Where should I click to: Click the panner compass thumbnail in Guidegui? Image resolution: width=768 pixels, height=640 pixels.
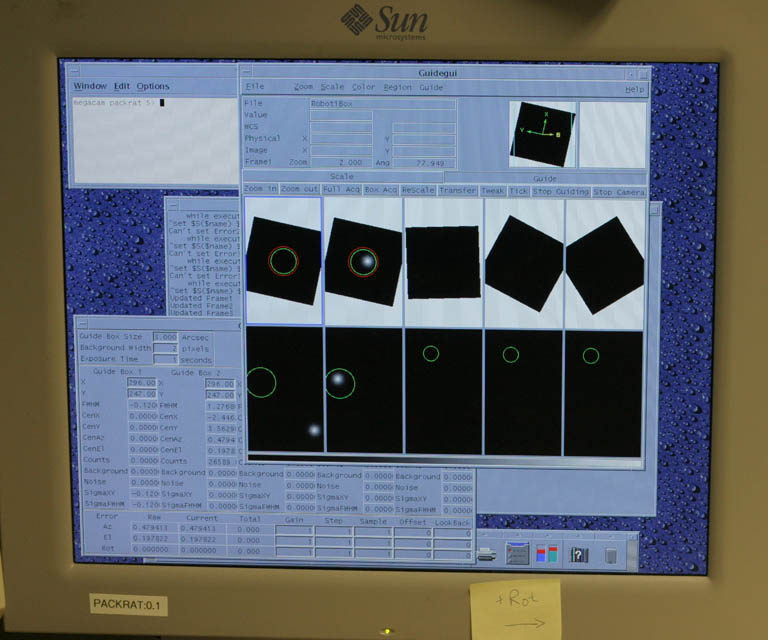(x=541, y=133)
